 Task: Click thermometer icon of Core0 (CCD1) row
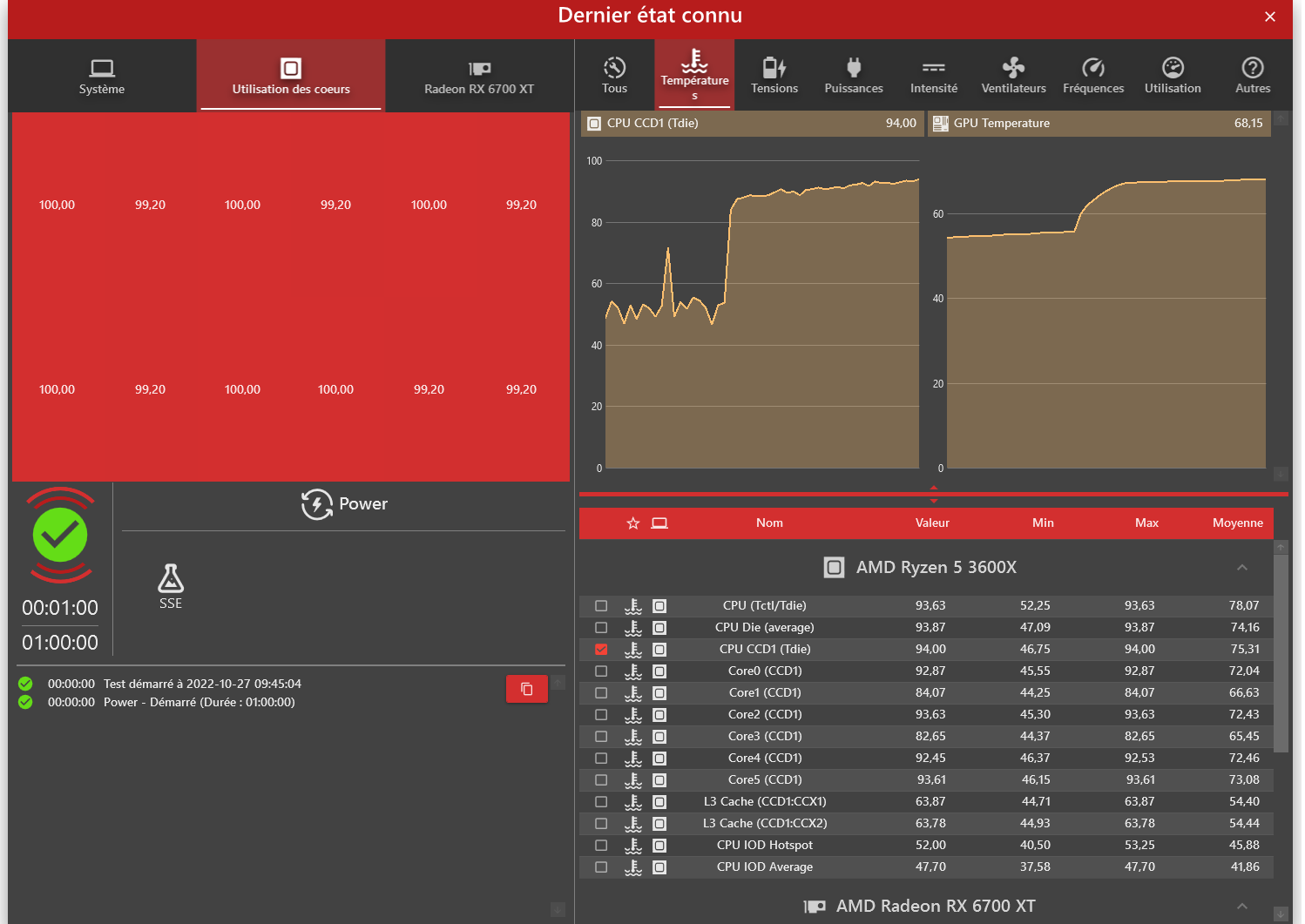(x=633, y=671)
